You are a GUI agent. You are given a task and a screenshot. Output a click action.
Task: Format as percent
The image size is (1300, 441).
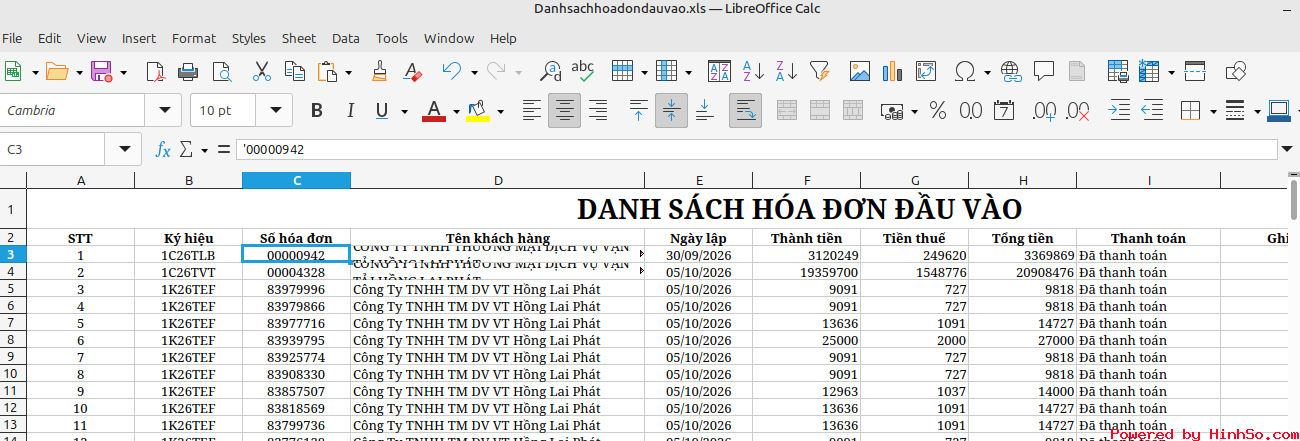tap(938, 110)
